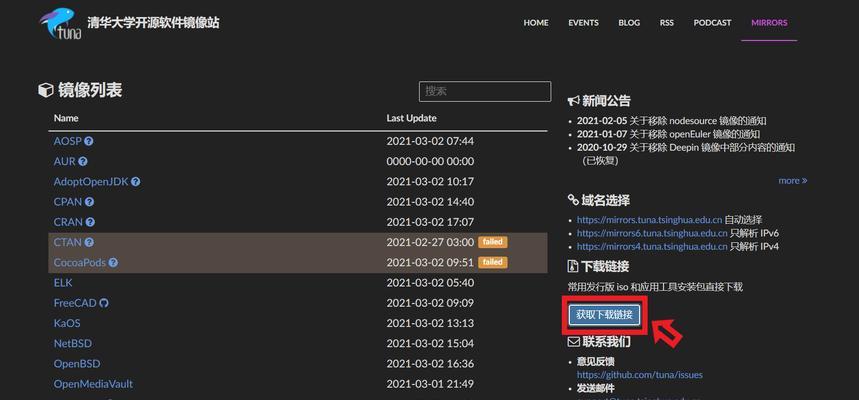The height and width of the screenshot is (400, 859).
Task: Open the CTAN mirror link
Action: [67, 242]
